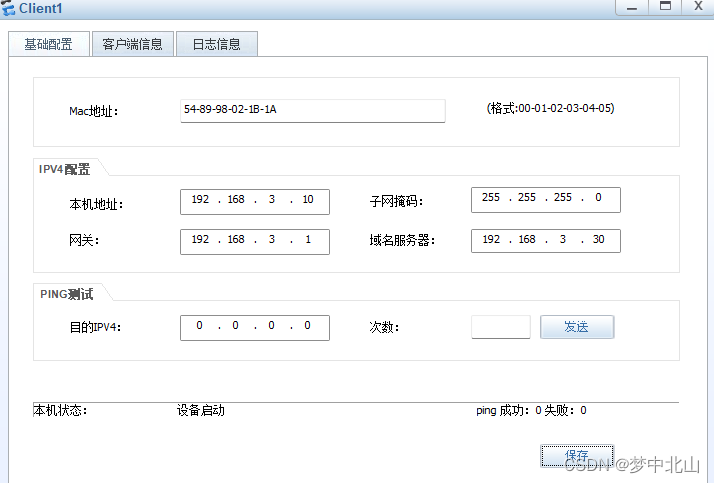Click the 目的IPV4 address field
714x483 pixels.
tap(255, 328)
